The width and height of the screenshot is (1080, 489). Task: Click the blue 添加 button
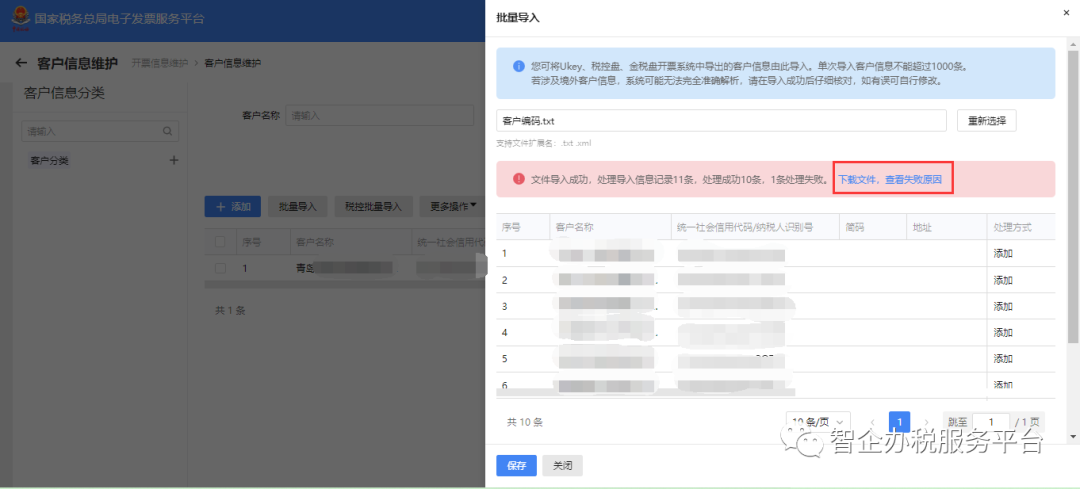click(233, 206)
